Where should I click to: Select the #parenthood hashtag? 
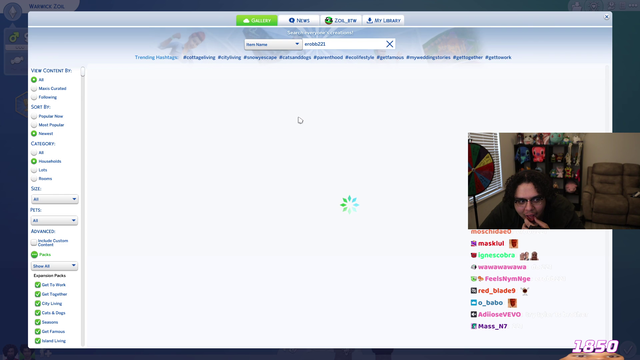(328, 58)
